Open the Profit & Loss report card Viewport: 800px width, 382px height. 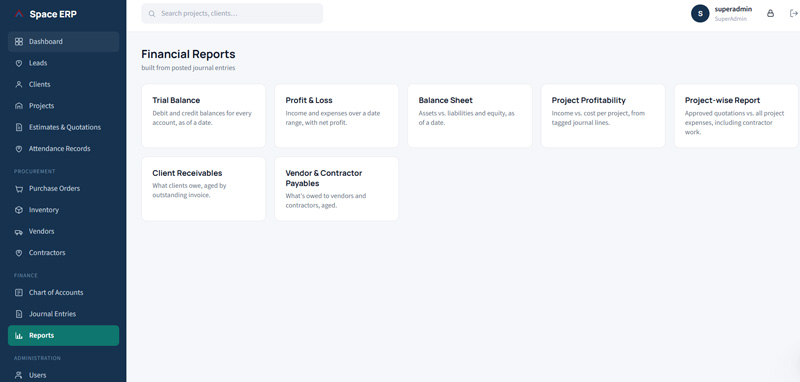click(337, 116)
